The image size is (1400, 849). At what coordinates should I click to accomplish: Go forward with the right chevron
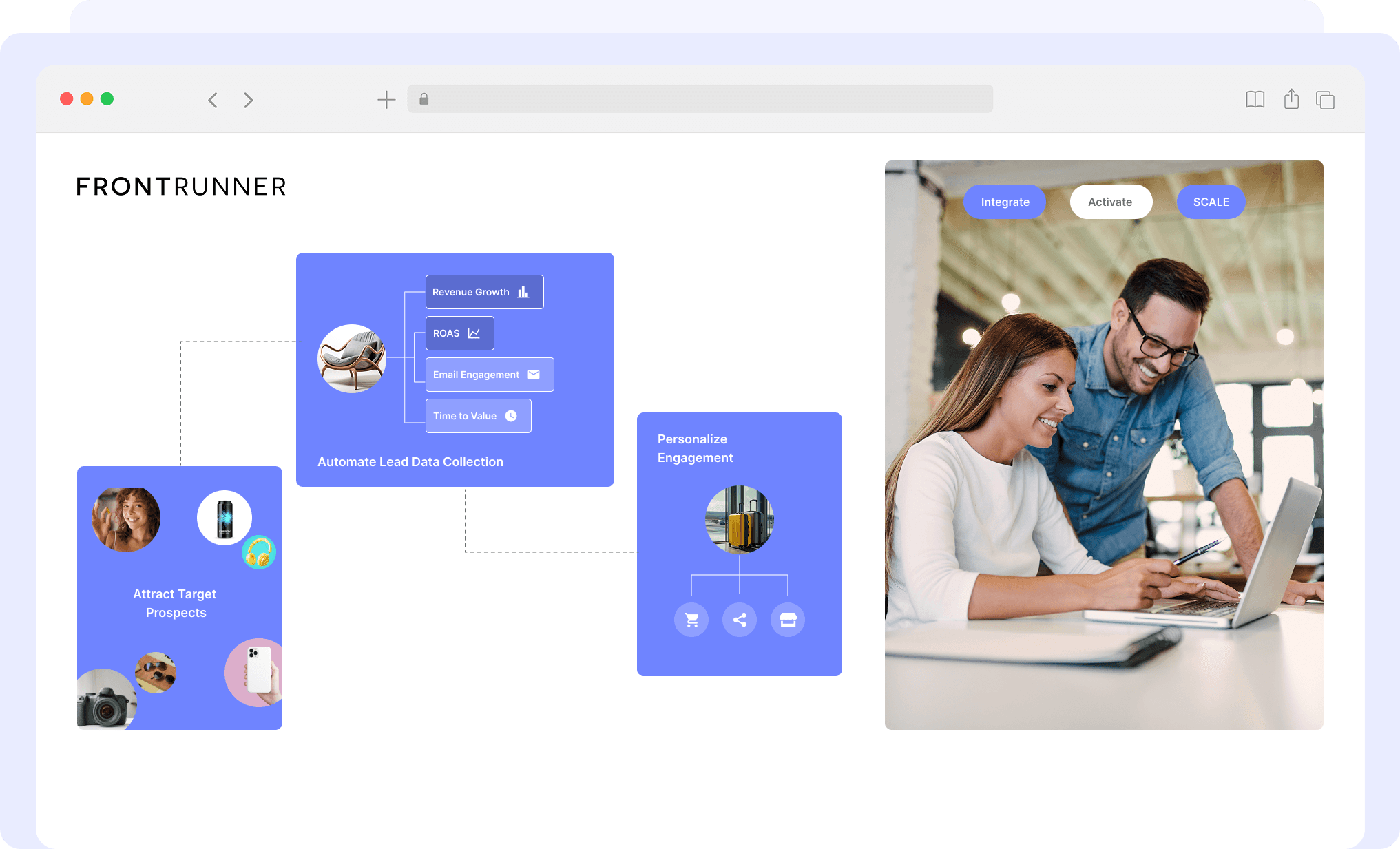(x=249, y=100)
